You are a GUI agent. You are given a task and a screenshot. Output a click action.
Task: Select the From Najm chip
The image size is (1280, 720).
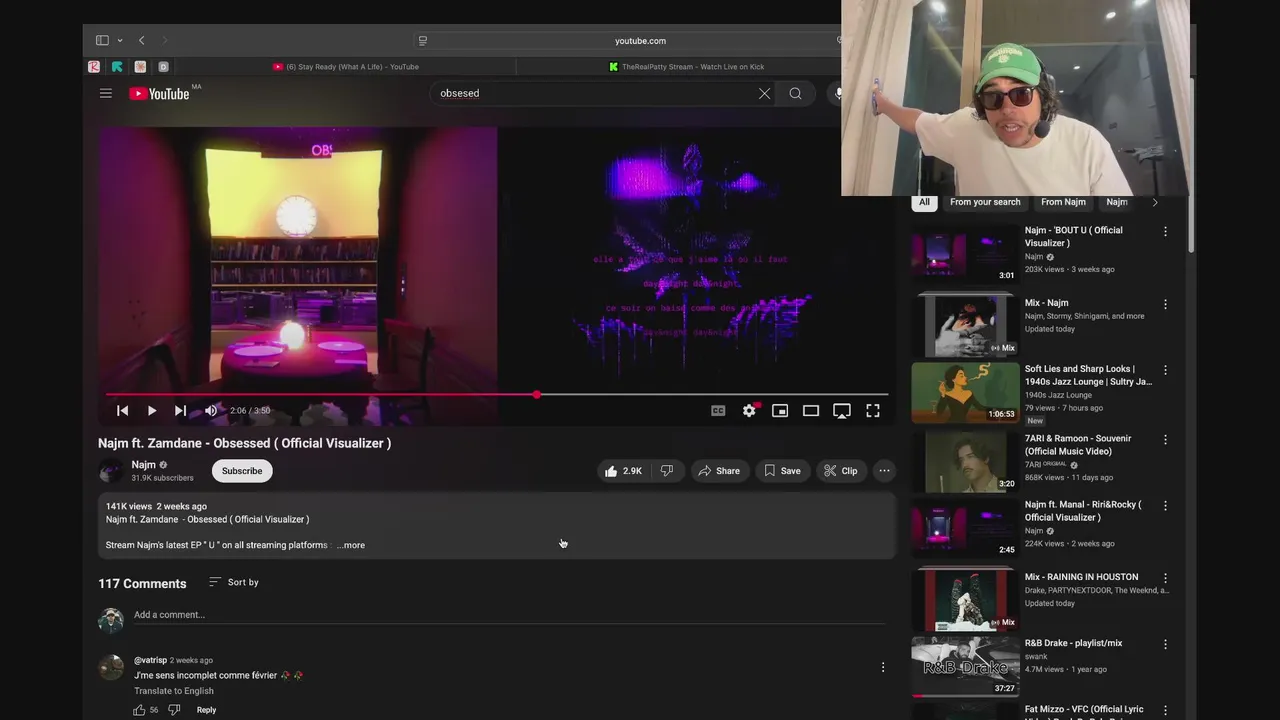coord(1063,202)
